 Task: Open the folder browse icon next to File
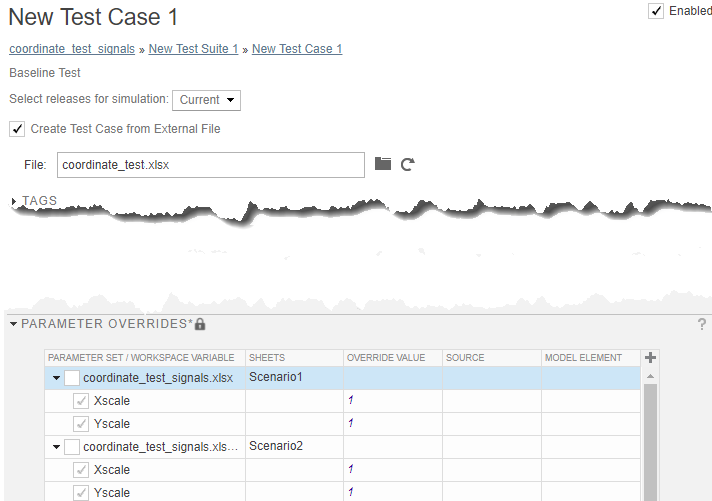click(383, 164)
